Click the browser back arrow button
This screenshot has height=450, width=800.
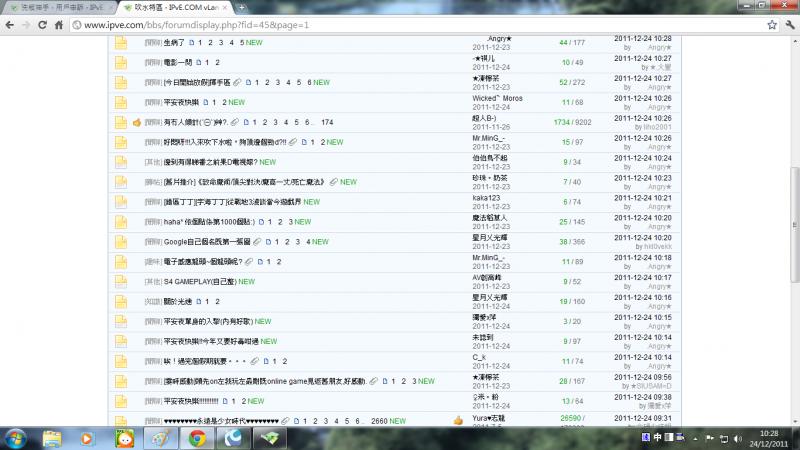[x=11, y=23]
